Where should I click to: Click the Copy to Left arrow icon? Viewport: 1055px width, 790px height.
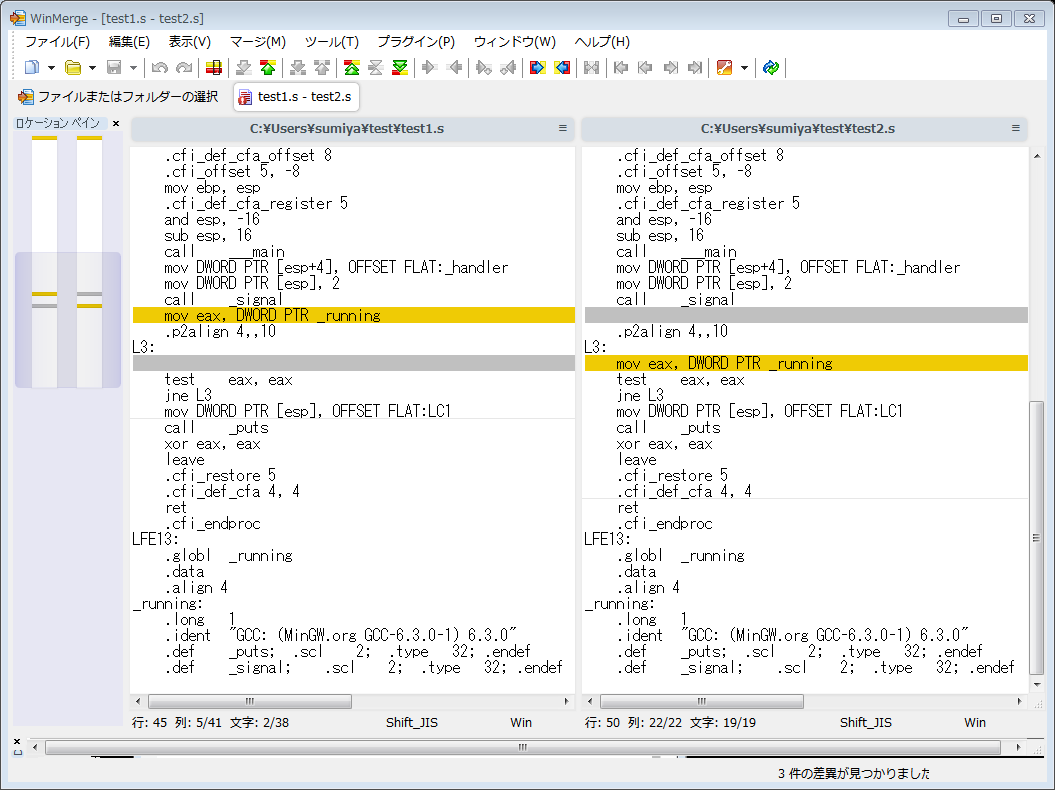click(x=454, y=67)
